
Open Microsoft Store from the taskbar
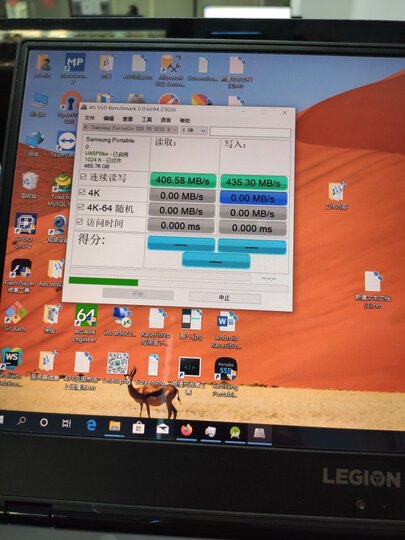(x=138, y=428)
